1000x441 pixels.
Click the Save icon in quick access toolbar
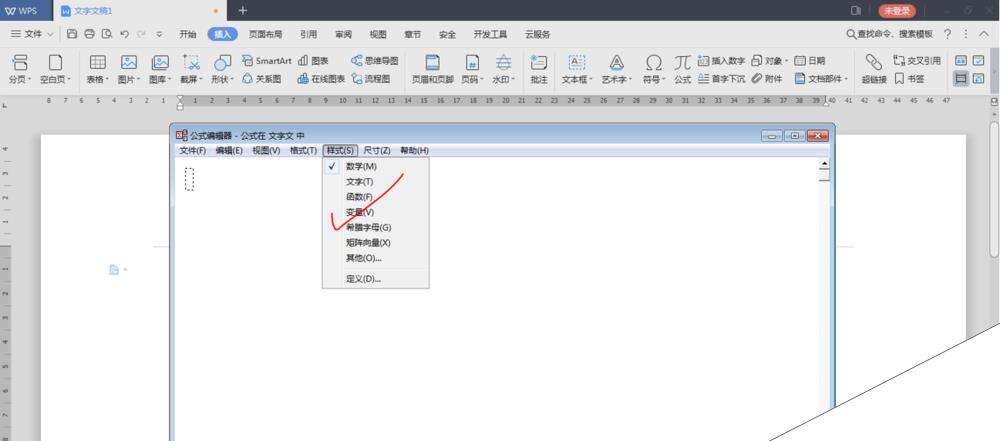[x=72, y=34]
